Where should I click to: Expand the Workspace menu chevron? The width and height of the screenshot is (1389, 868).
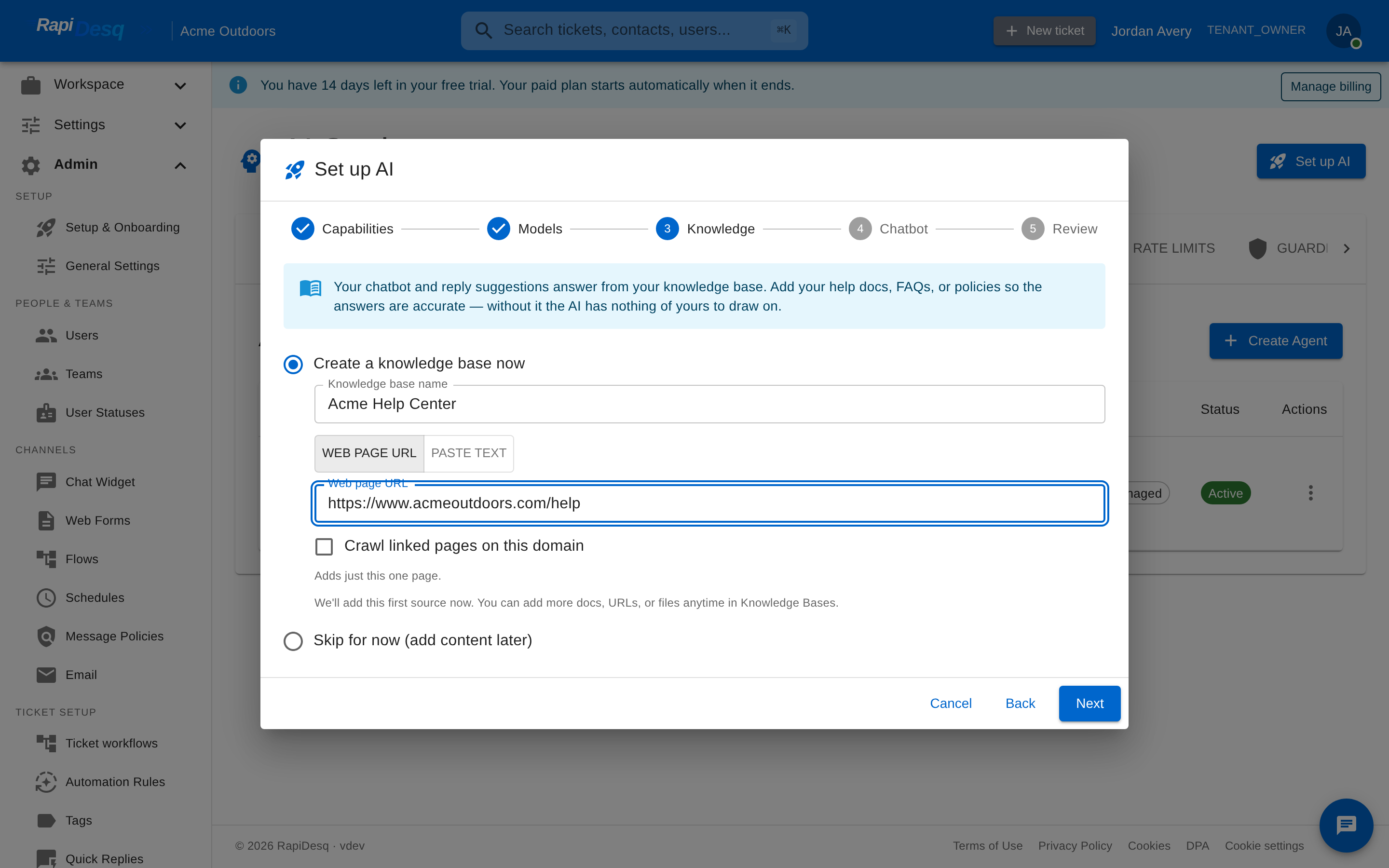tap(180, 85)
